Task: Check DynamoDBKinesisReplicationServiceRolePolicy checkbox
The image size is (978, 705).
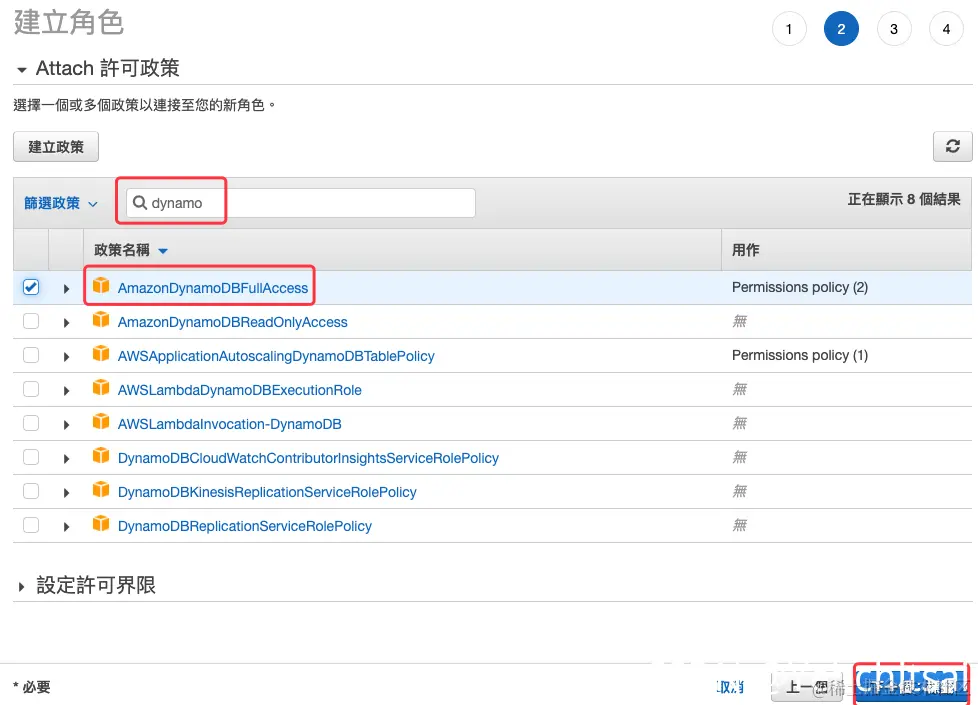Action: click(x=31, y=491)
